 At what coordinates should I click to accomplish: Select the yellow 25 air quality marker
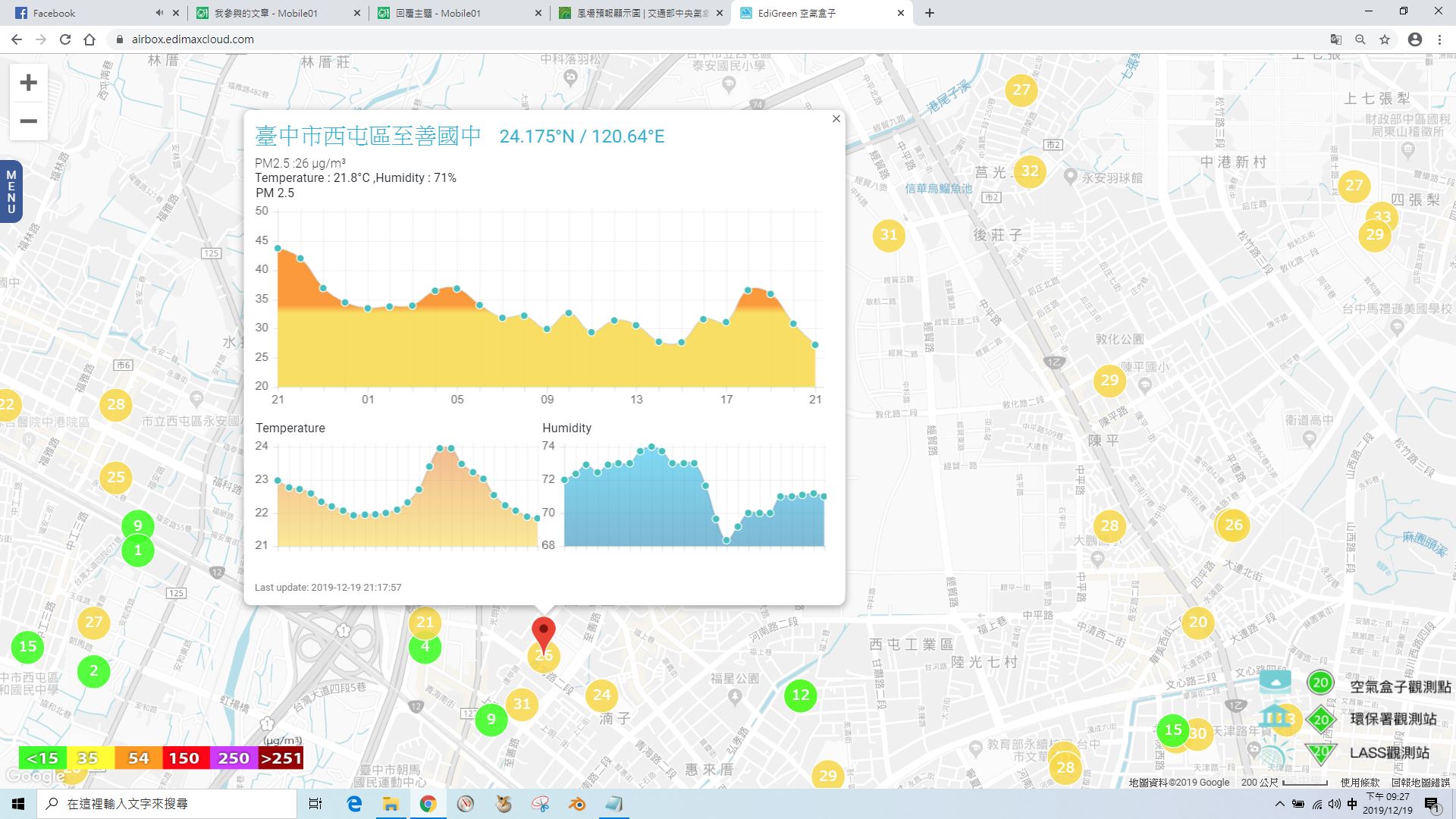click(115, 478)
